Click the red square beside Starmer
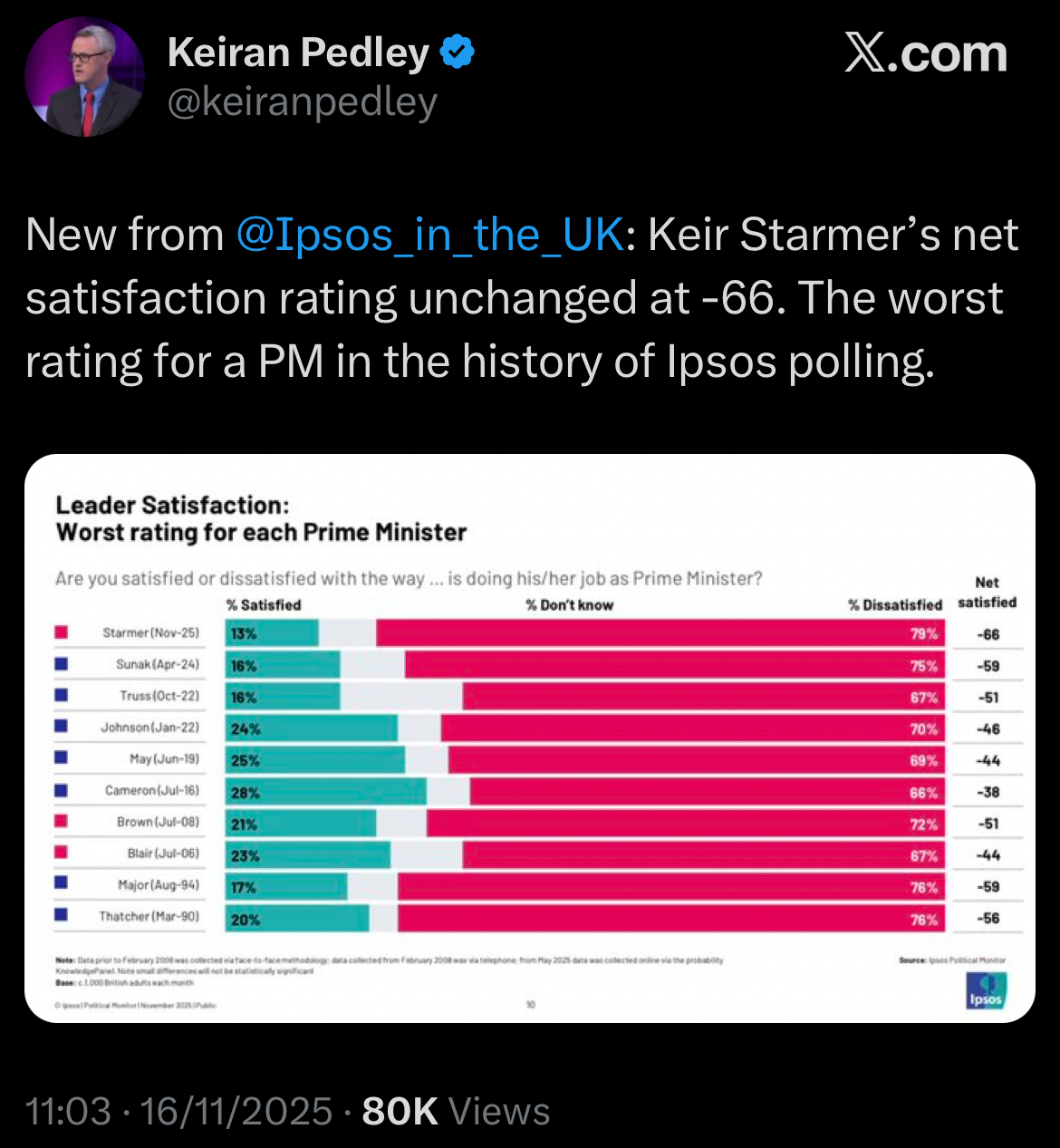 click(62, 632)
